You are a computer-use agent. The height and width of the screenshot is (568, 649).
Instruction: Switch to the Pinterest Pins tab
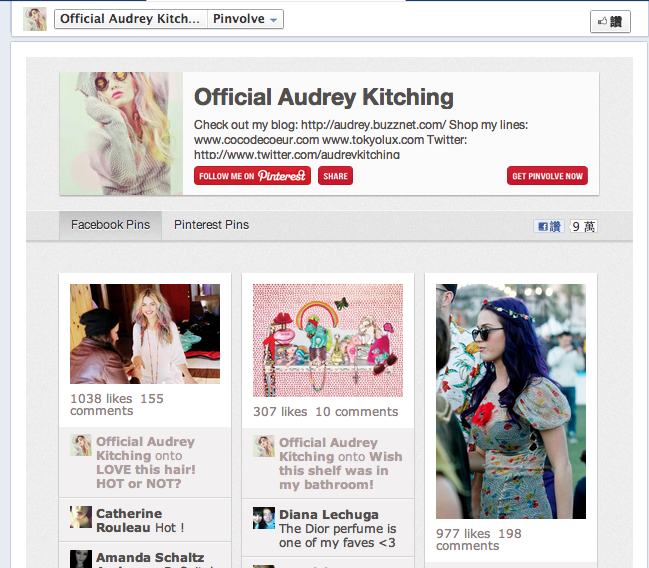point(211,225)
